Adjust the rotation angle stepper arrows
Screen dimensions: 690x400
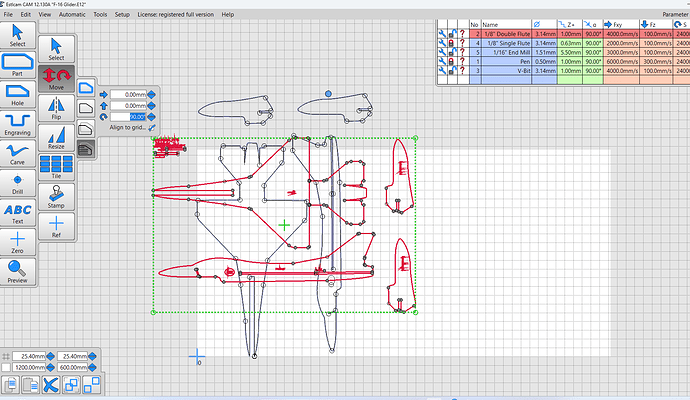coord(153,116)
